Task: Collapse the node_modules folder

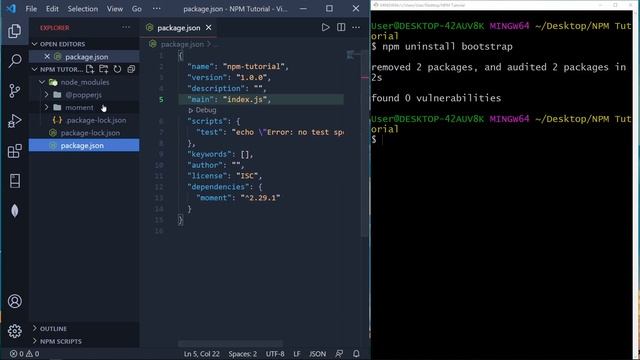Action: pyautogui.click(x=42, y=82)
